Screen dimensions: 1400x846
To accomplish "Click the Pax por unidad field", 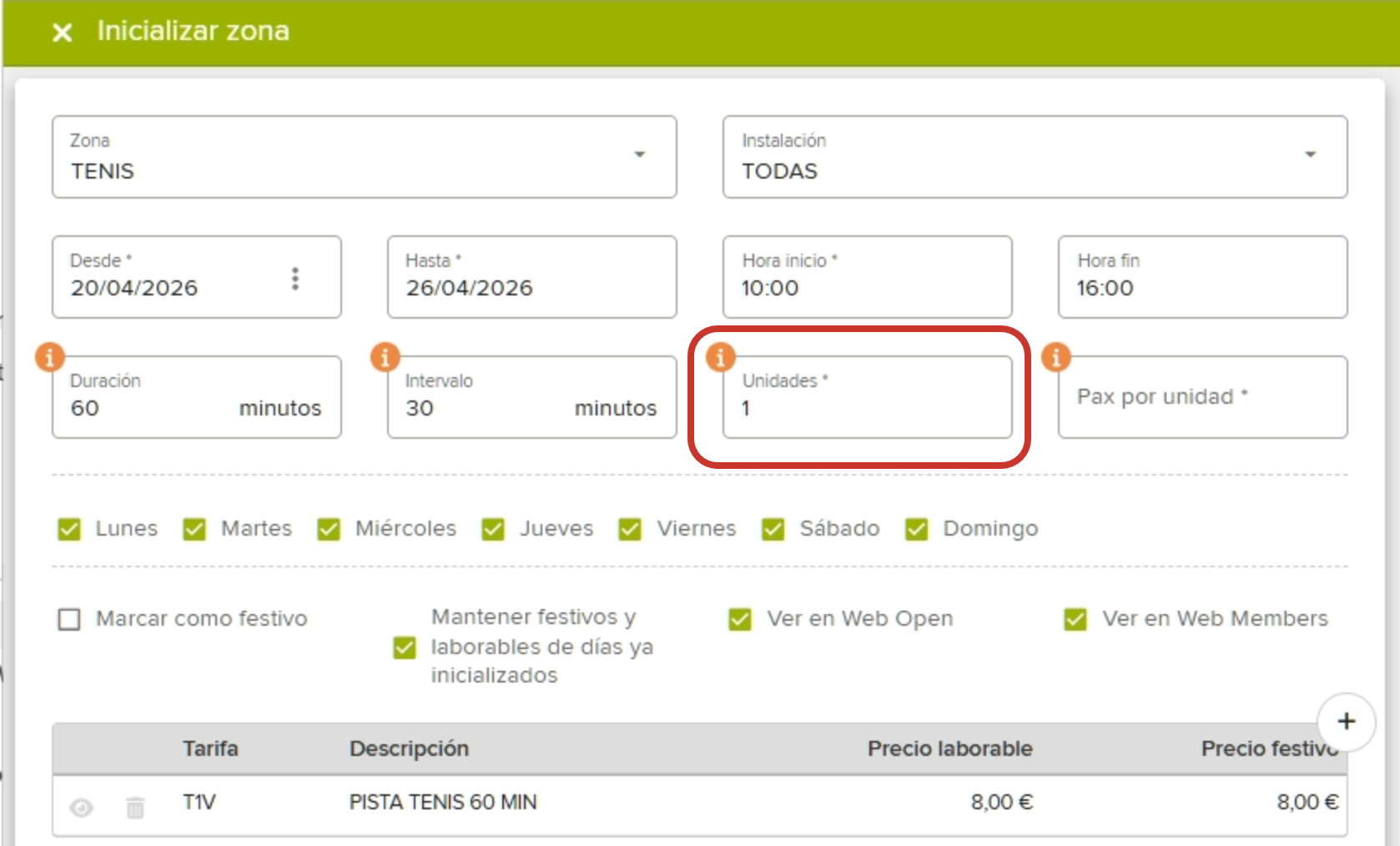I will click(1202, 397).
